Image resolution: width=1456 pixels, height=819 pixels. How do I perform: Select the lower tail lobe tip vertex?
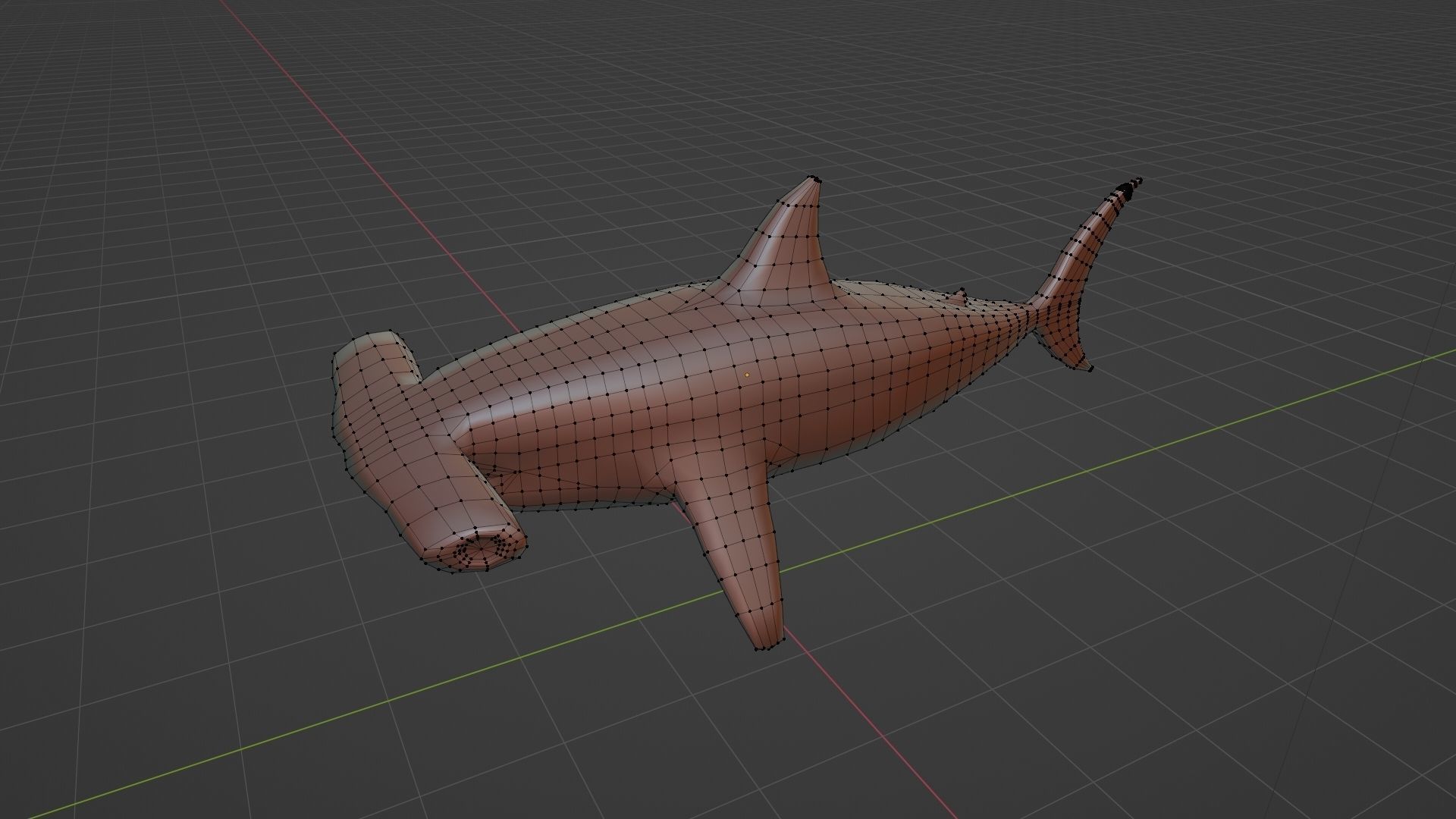click(x=1091, y=369)
